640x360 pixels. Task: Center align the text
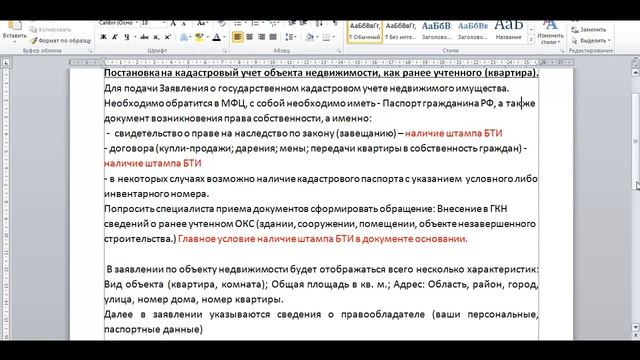[x=249, y=37]
